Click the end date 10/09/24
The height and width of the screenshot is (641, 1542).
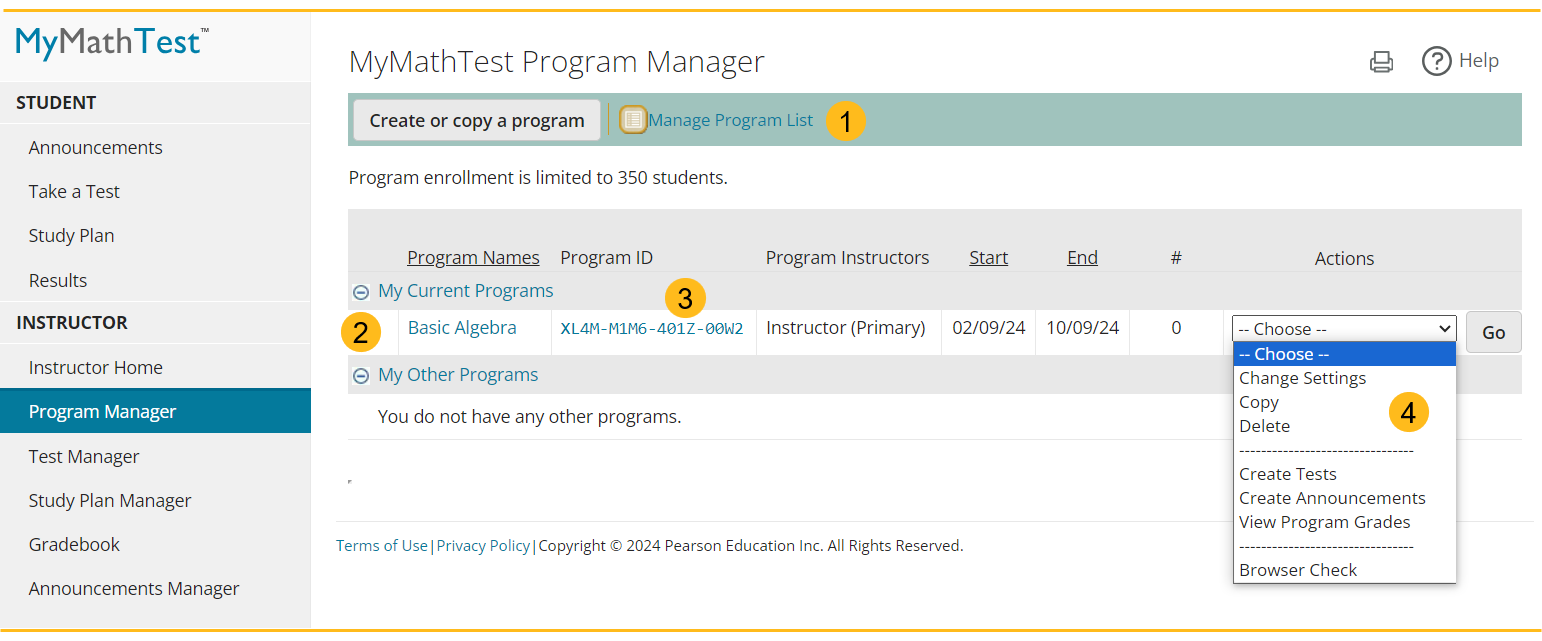pyautogui.click(x=1083, y=328)
